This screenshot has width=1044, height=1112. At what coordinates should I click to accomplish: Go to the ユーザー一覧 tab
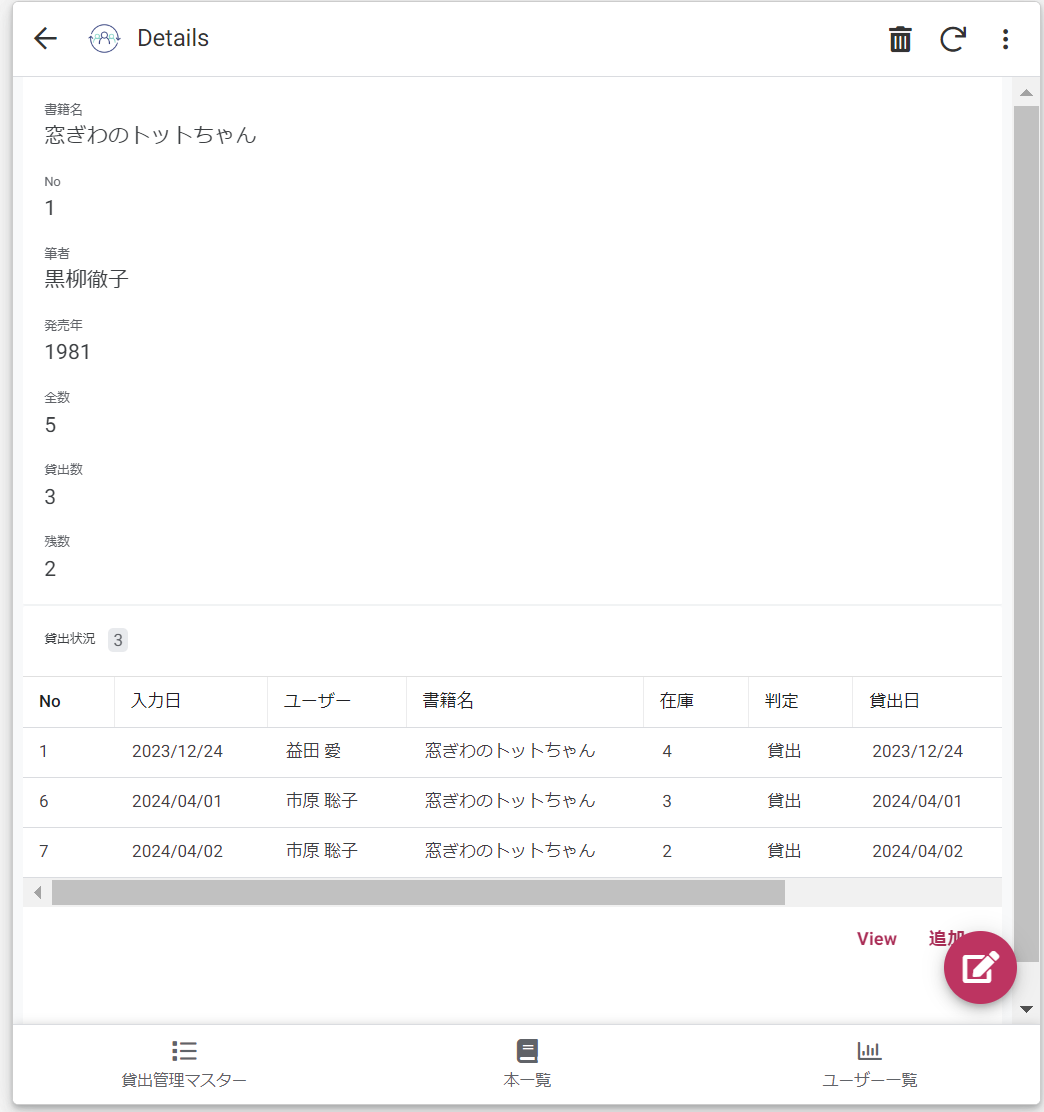click(869, 1063)
